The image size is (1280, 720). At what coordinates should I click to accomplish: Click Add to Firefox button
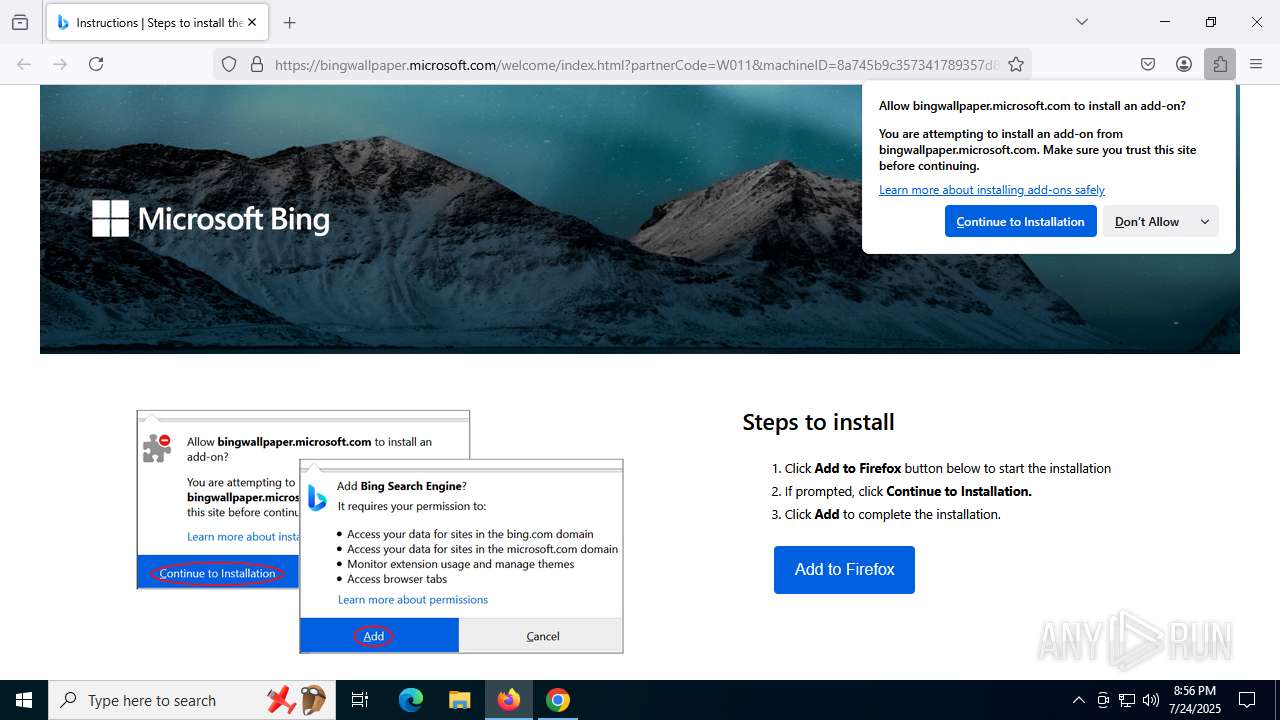point(844,570)
